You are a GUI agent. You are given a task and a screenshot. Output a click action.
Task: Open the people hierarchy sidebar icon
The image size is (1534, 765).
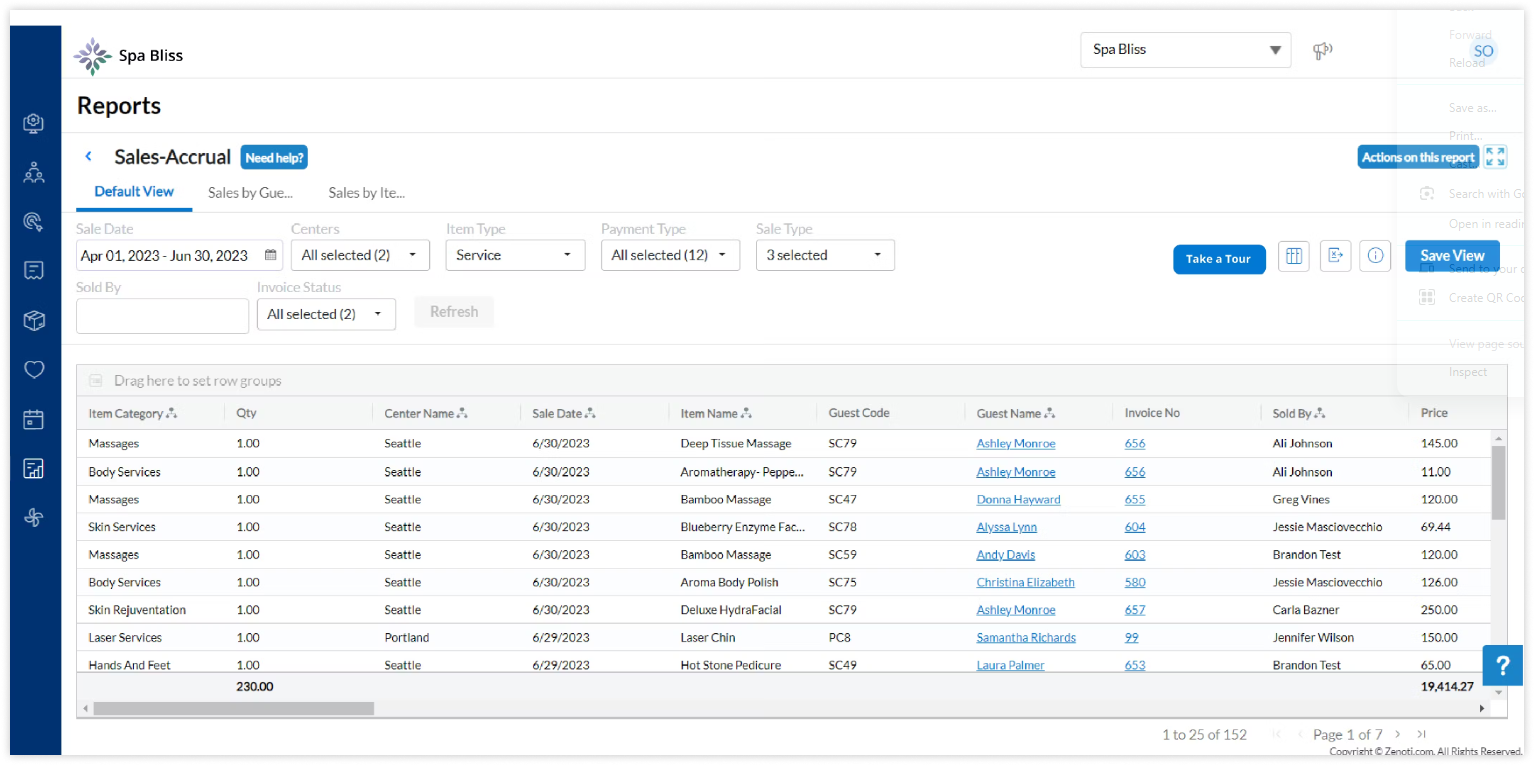tap(34, 172)
